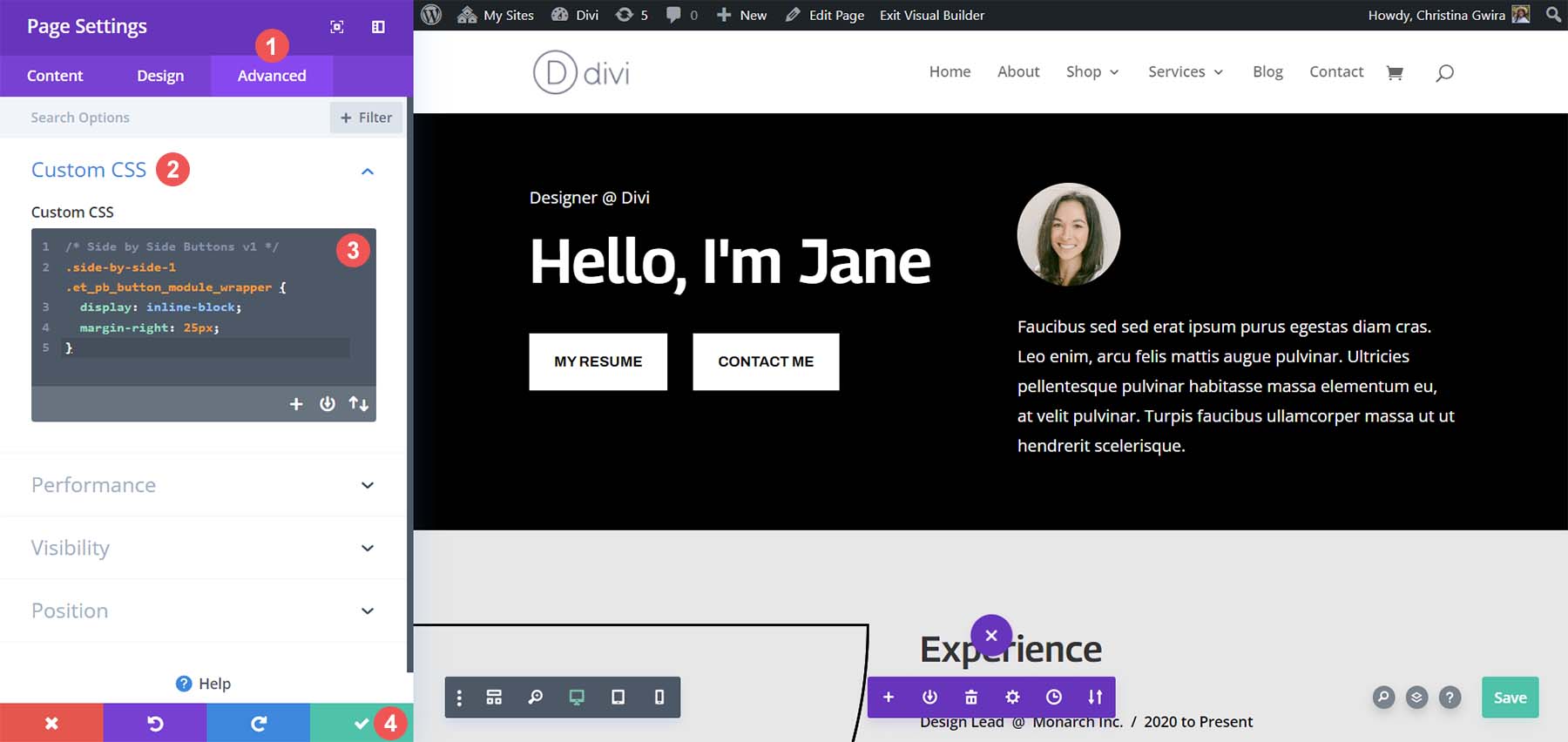Expand the Visibility section
The image size is (1568, 742).
[203, 548]
